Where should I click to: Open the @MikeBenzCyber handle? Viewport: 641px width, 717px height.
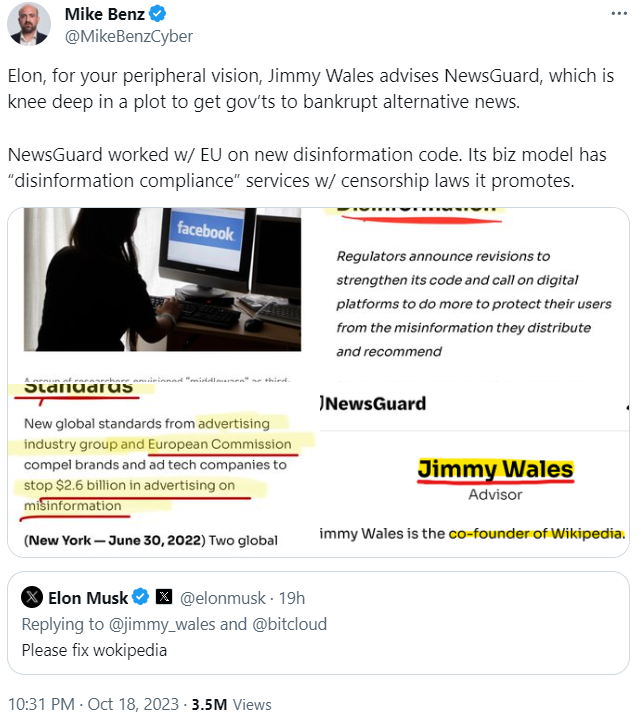tap(129, 37)
